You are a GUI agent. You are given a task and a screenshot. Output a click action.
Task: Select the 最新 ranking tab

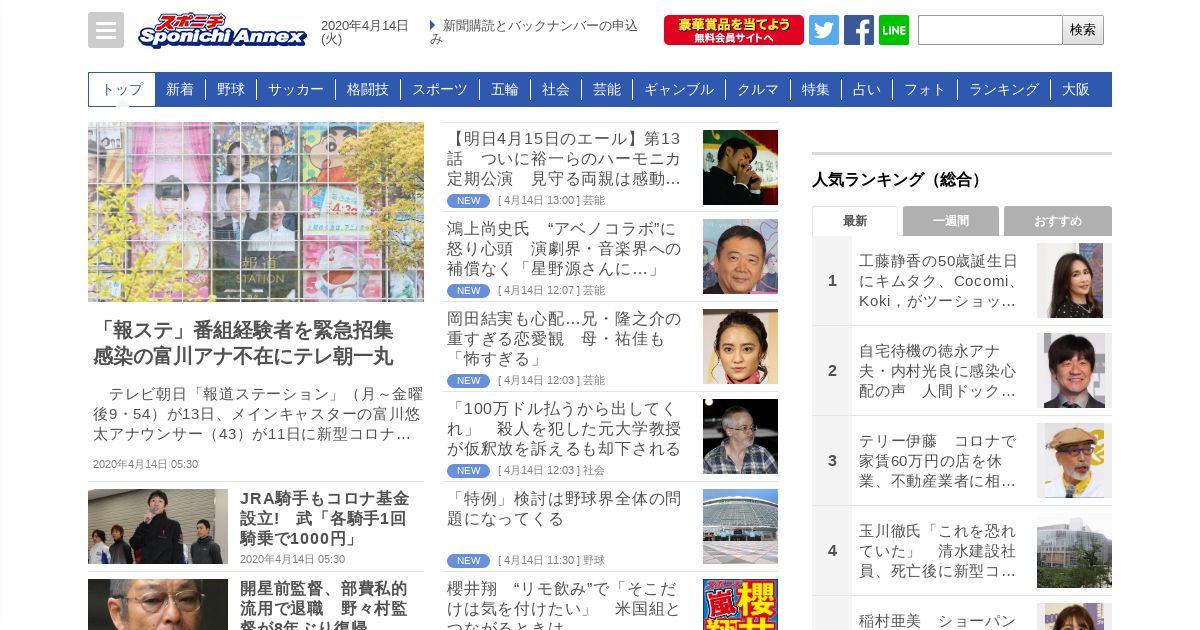pyautogui.click(x=855, y=221)
